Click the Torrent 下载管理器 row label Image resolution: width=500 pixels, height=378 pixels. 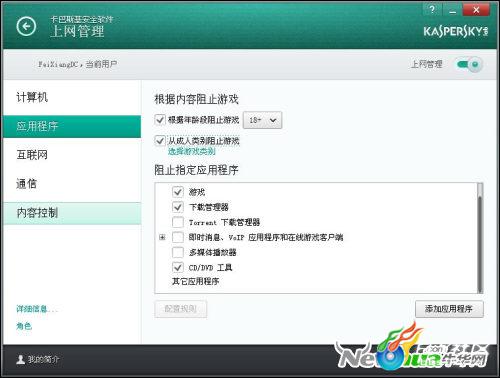tap(224, 222)
